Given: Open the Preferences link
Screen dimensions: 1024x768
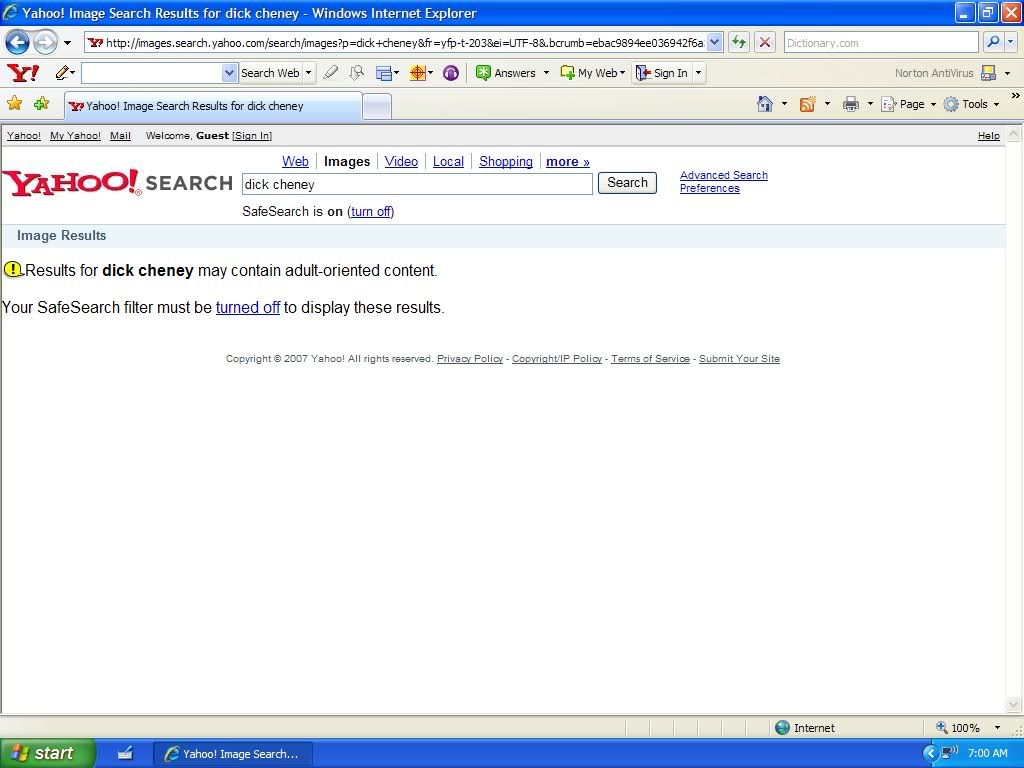Looking at the screenshot, I should click(710, 188).
